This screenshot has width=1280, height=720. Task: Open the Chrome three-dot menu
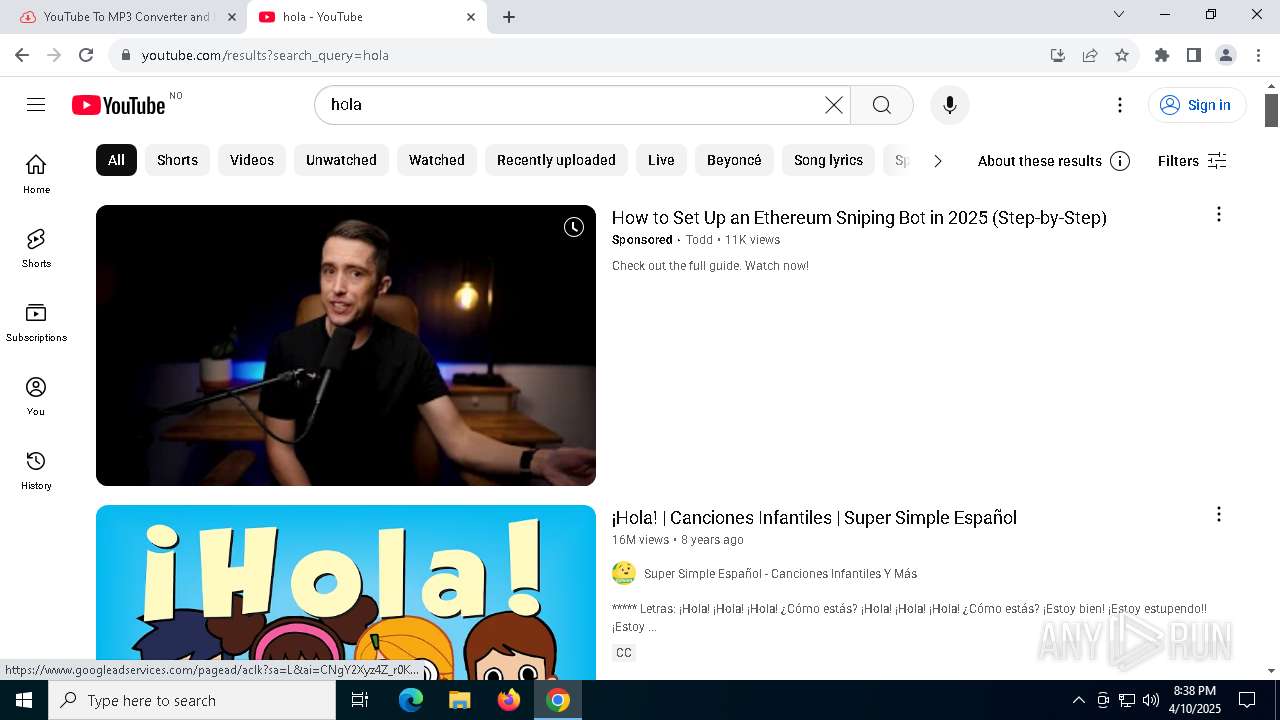(1258, 55)
